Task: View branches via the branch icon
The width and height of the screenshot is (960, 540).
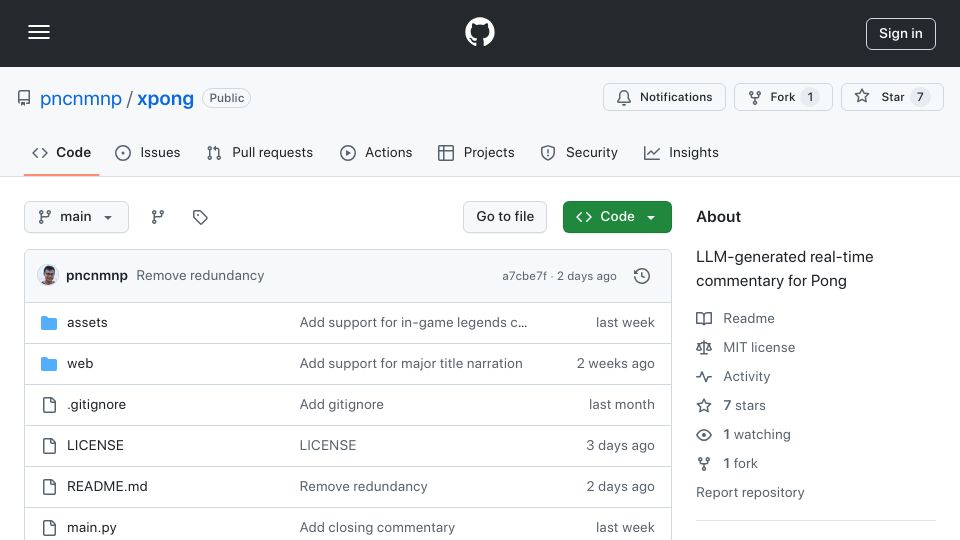Action: [158, 217]
